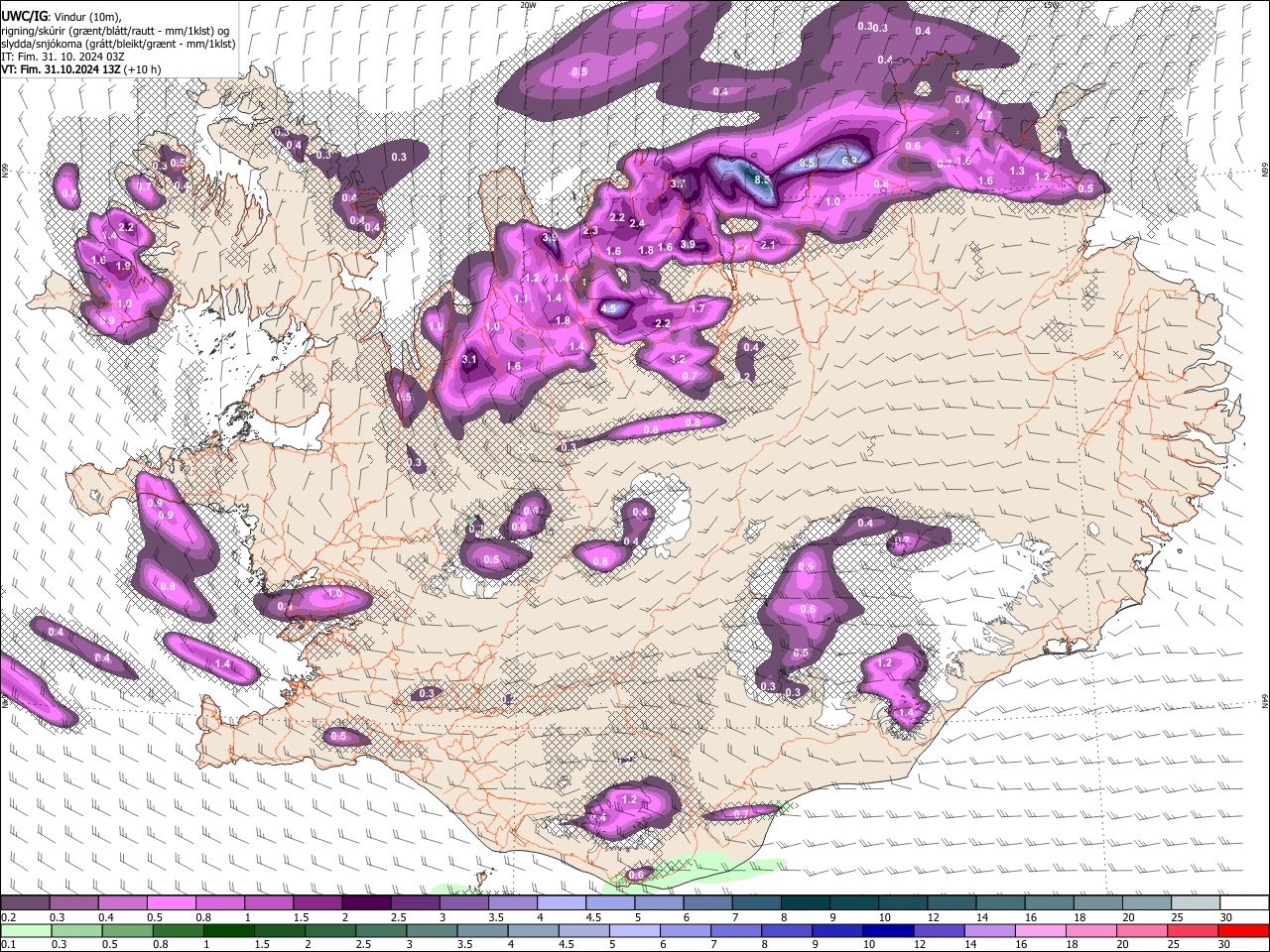The width and height of the screenshot is (1270, 952).
Task: Click the 2.1 snowfall value on the map
Action: coord(768,245)
